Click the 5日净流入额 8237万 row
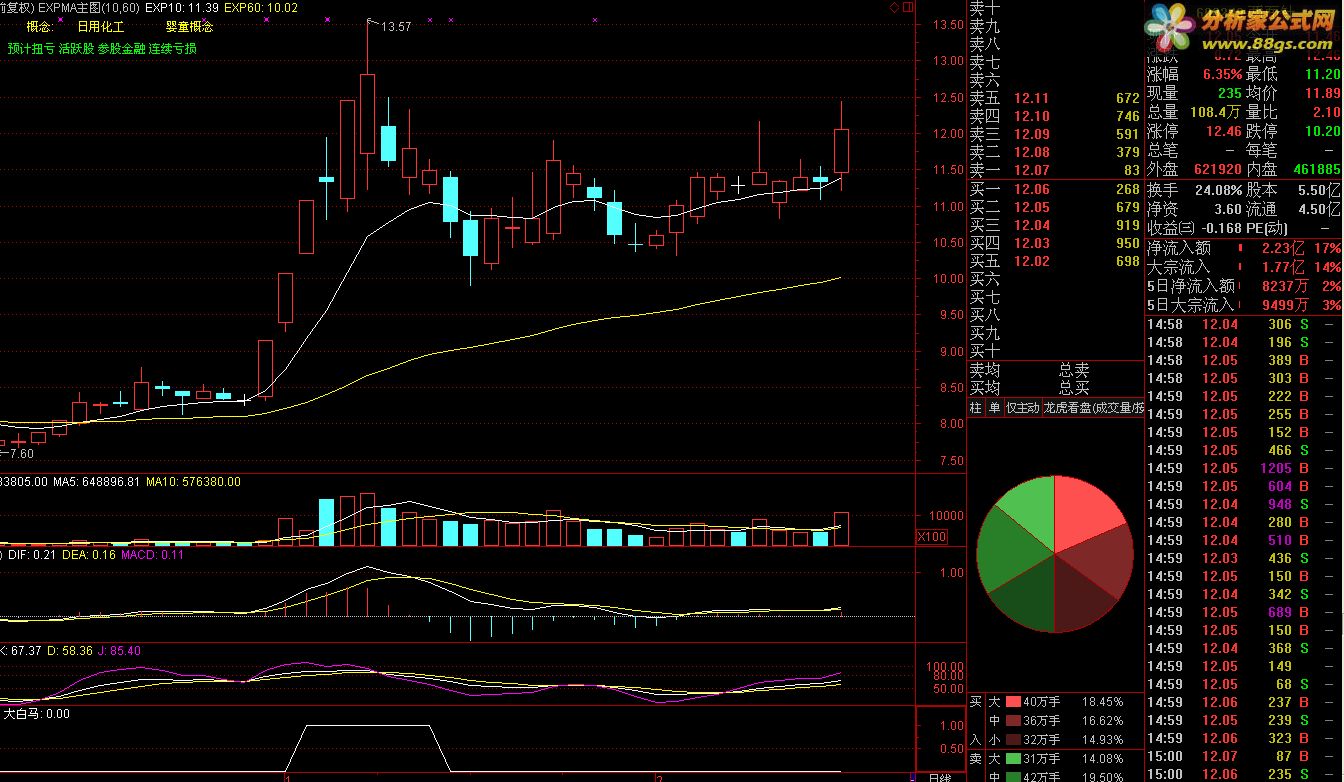Screen dimensions: 1344x782 coord(1243,286)
